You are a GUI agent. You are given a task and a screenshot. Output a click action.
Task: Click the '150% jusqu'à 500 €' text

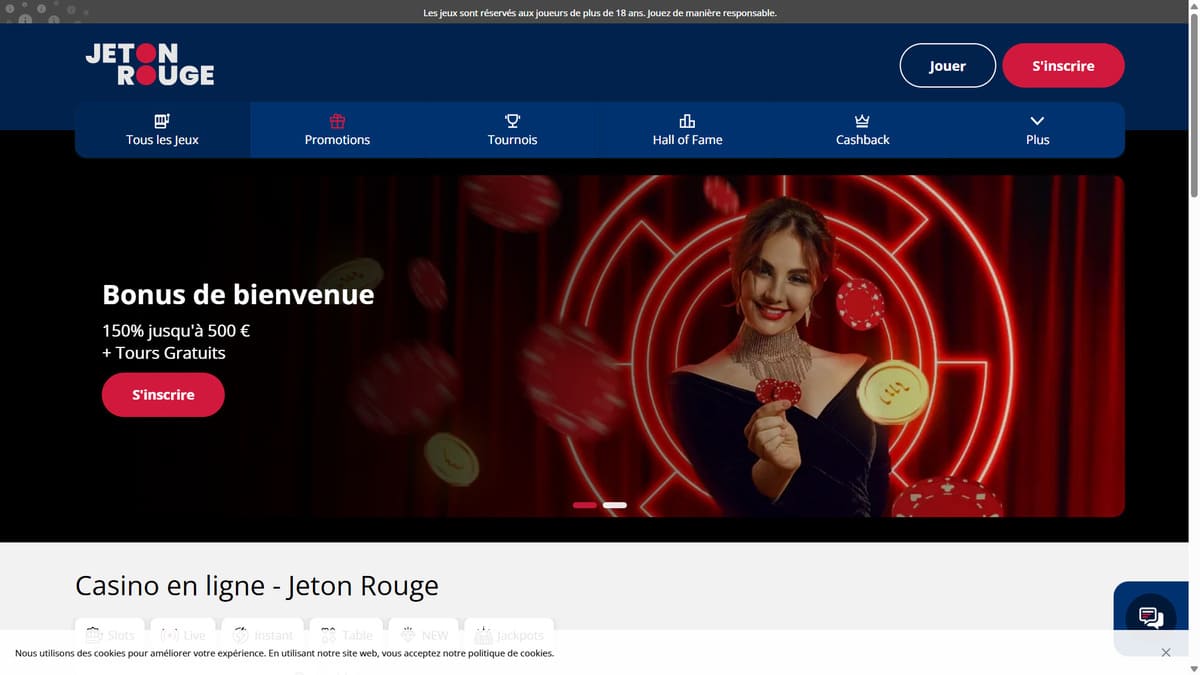point(176,330)
